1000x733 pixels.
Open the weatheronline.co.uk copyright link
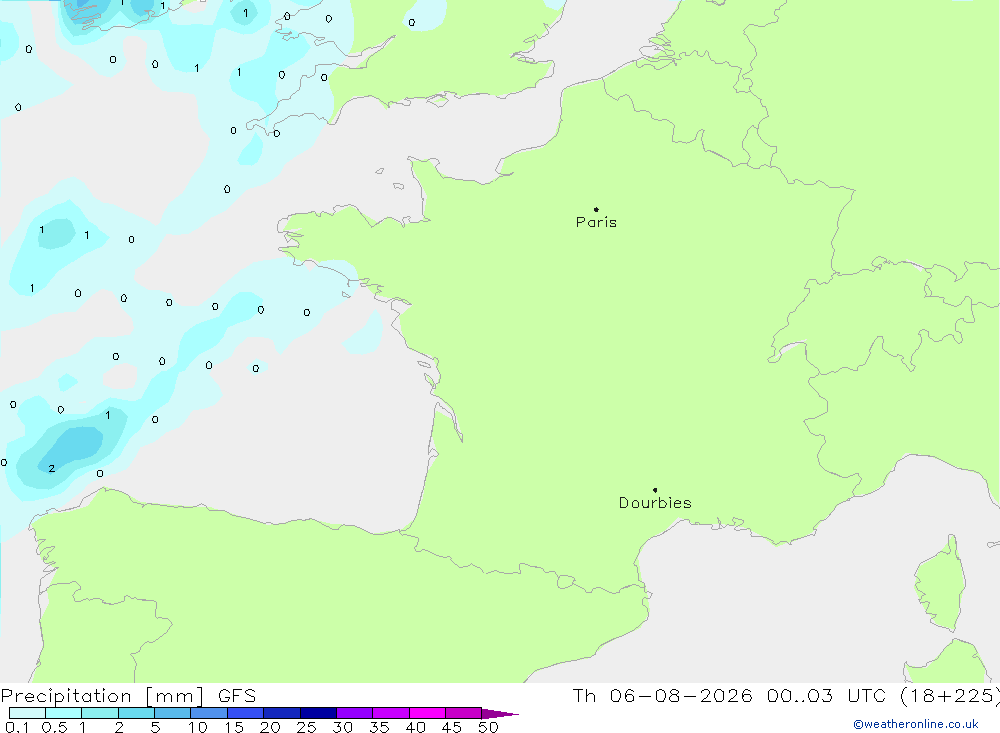click(x=916, y=724)
